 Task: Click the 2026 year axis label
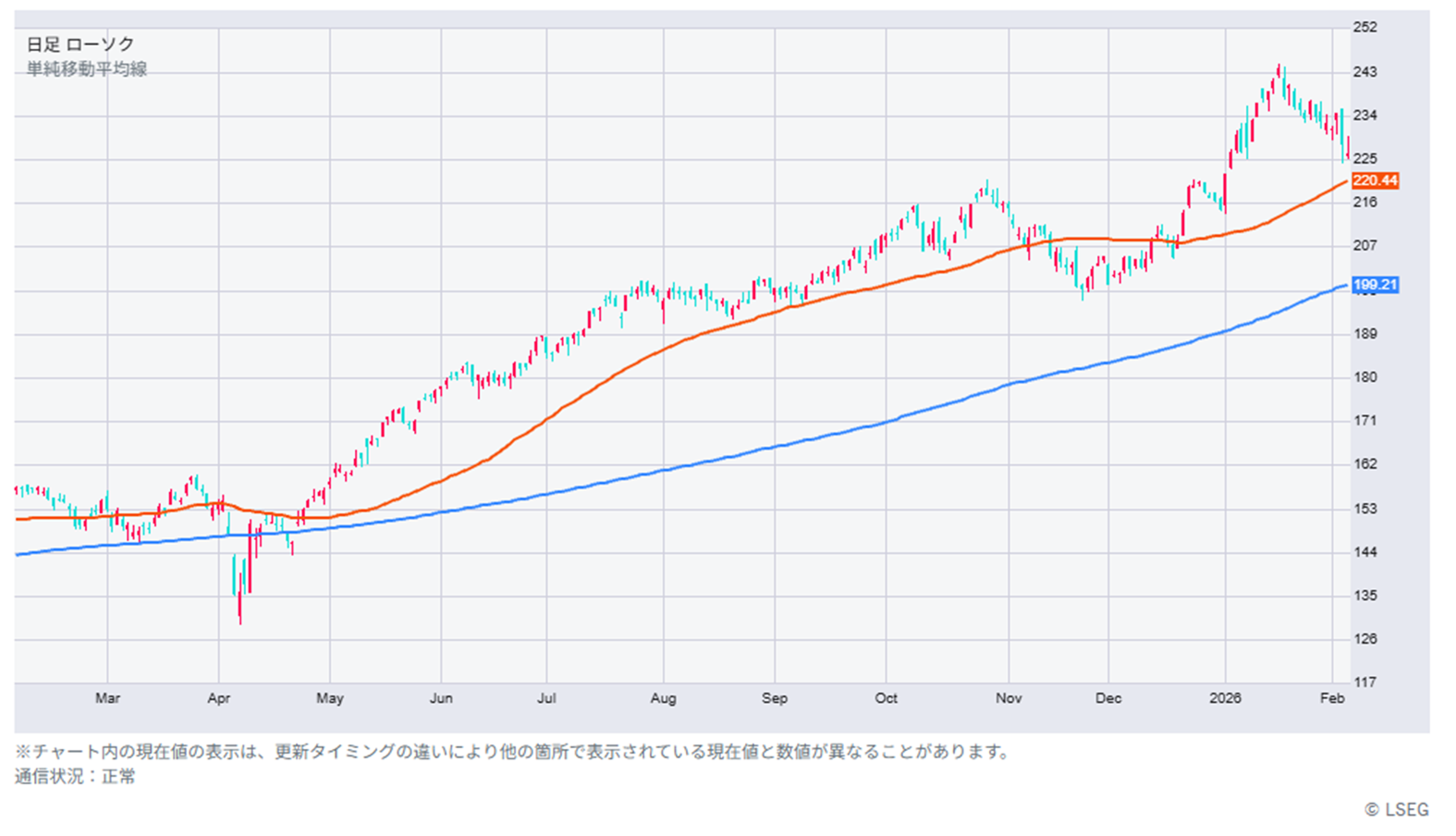[x=1225, y=698]
